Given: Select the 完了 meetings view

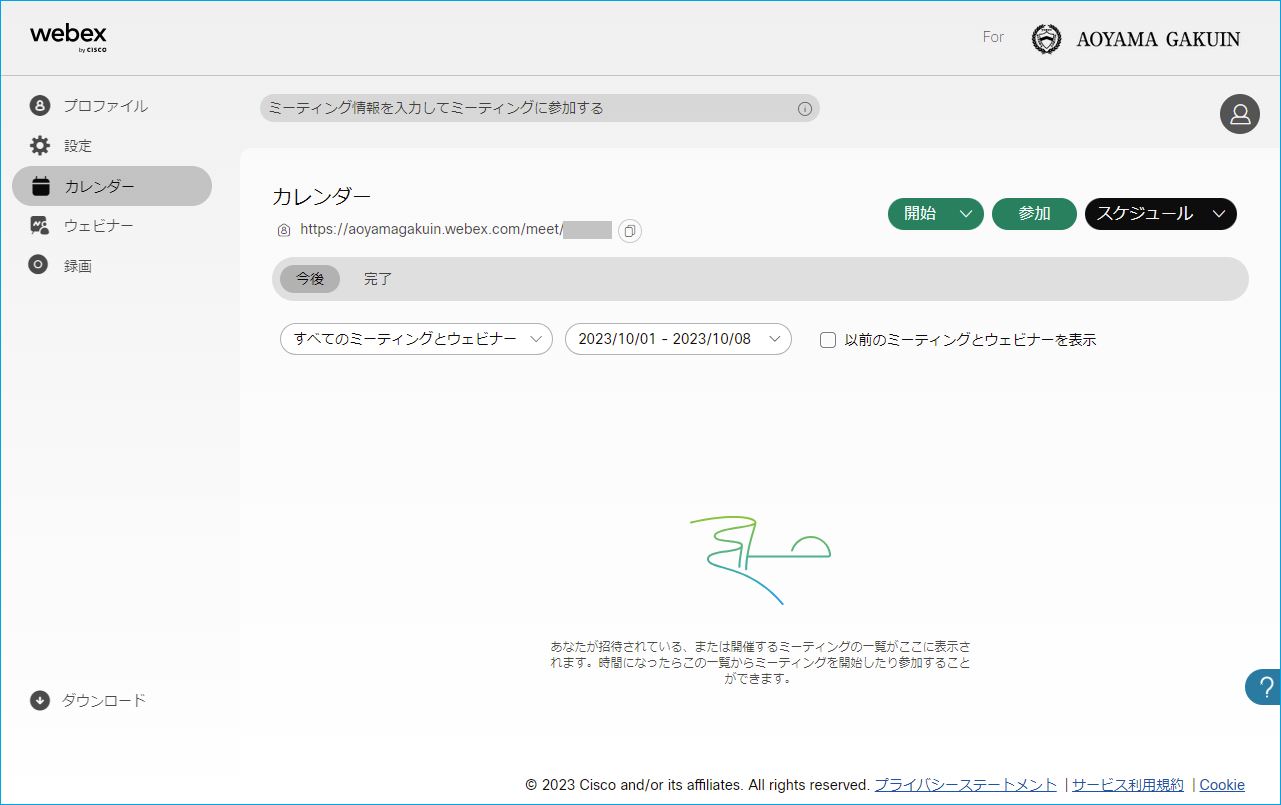Looking at the screenshot, I should coord(377,279).
